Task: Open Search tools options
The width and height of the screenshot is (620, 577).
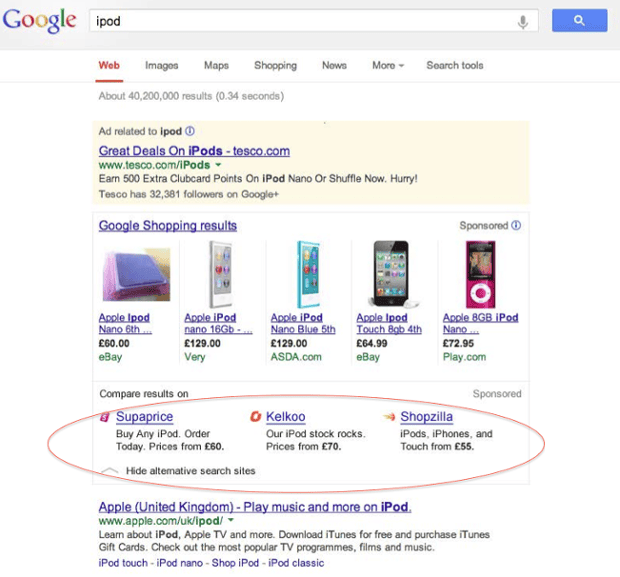Action: pyautogui.click(x=454, y=66)
